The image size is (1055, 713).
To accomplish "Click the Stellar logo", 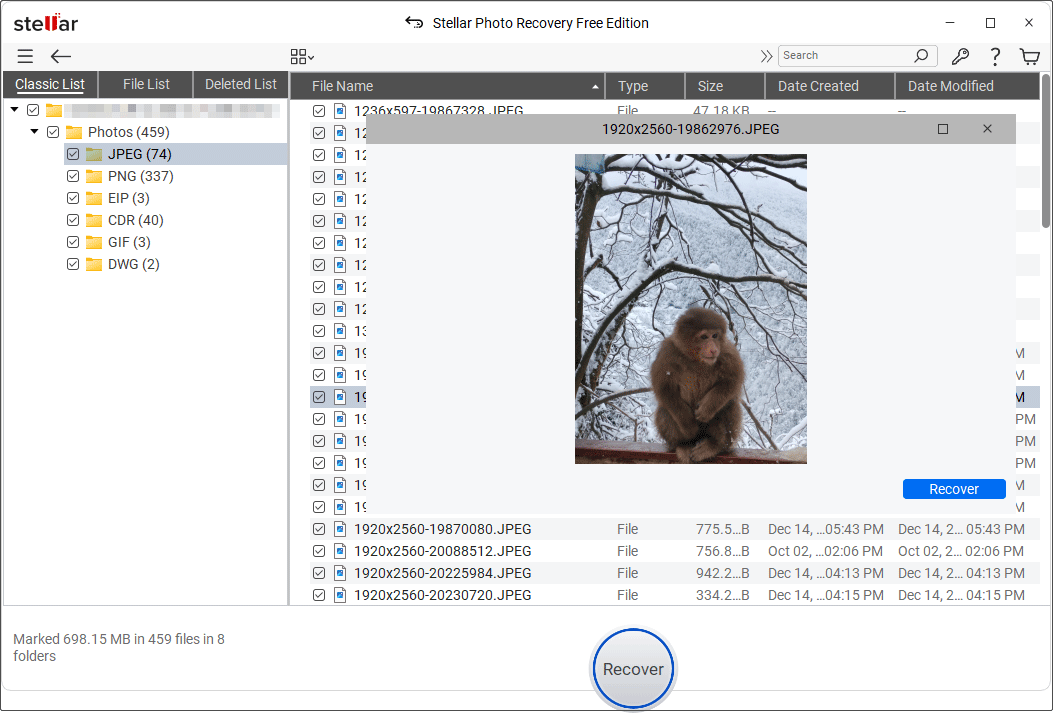I will click(46, 23).
